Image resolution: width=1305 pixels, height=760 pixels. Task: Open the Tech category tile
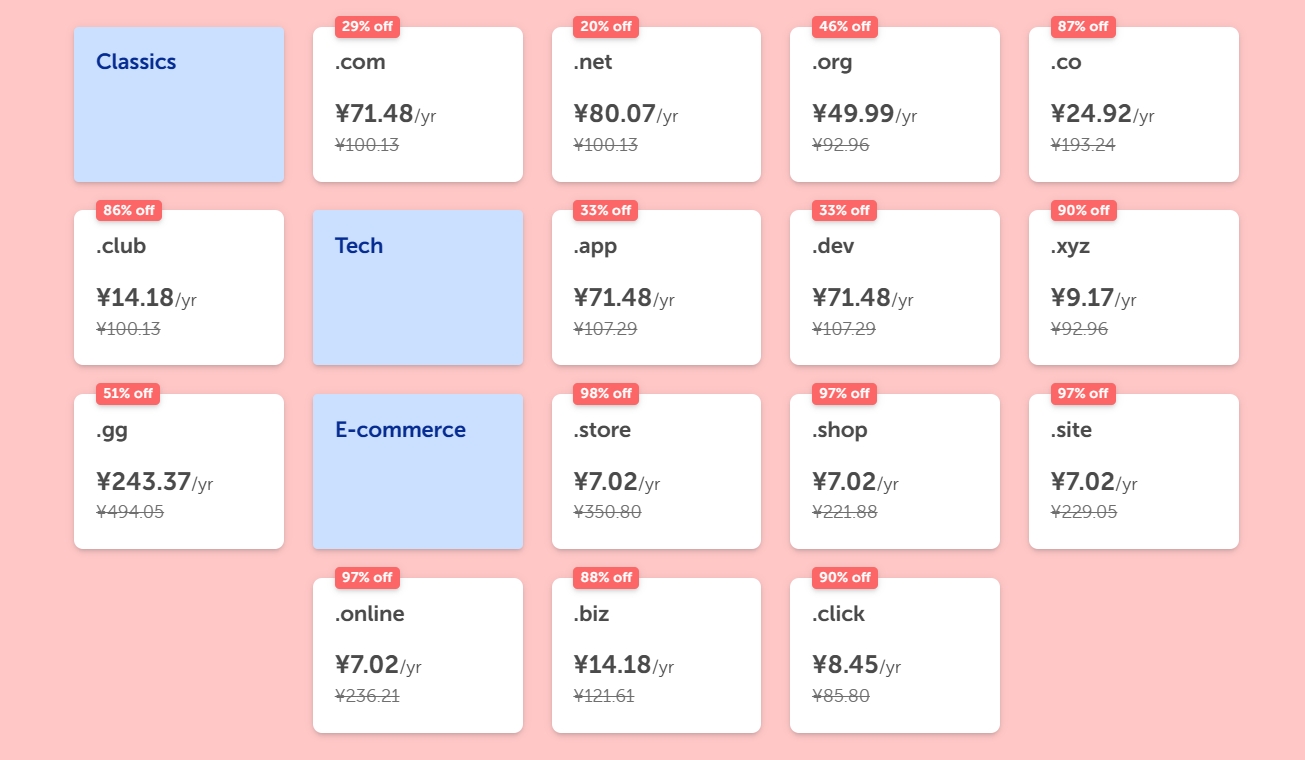(x=417, y=288)
